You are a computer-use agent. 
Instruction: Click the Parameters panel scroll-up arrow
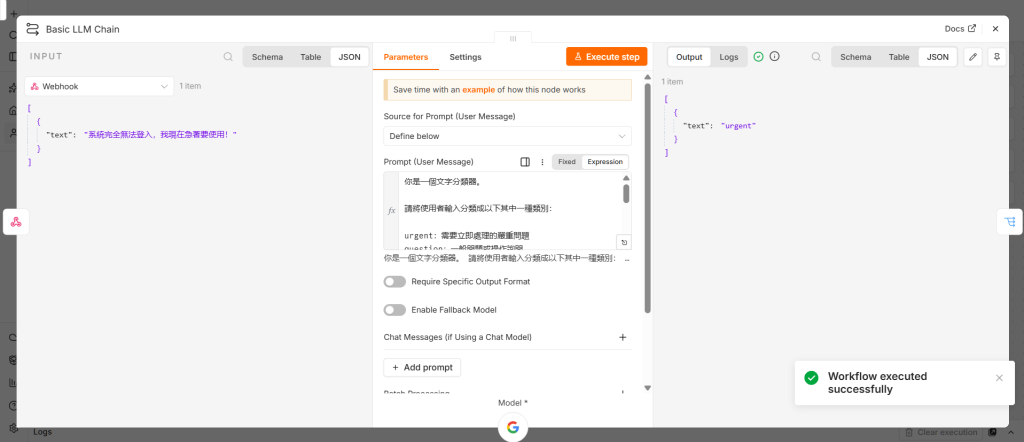coord(648,77)
